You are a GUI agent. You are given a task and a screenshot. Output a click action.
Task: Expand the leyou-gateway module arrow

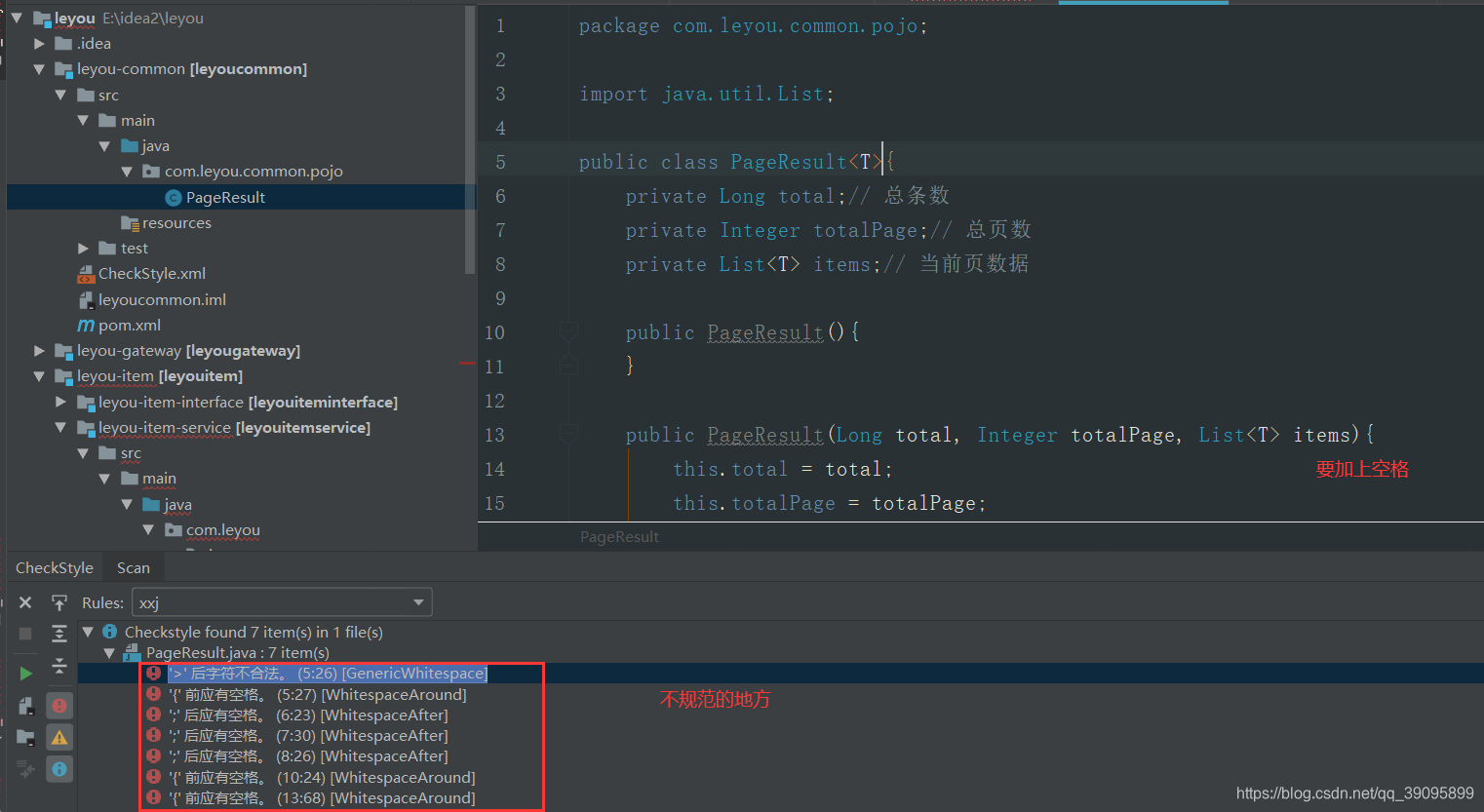(39, 351)
